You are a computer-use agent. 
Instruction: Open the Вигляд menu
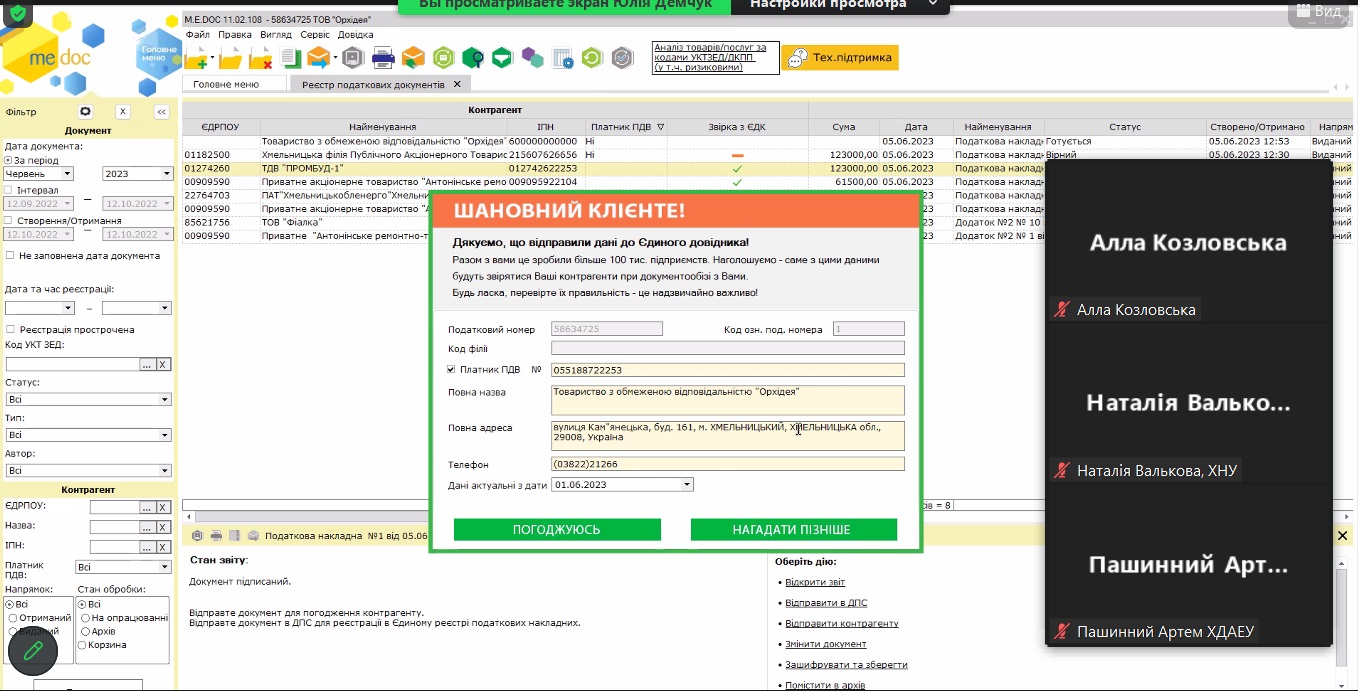pyautogui.click(x=276, y=35)
